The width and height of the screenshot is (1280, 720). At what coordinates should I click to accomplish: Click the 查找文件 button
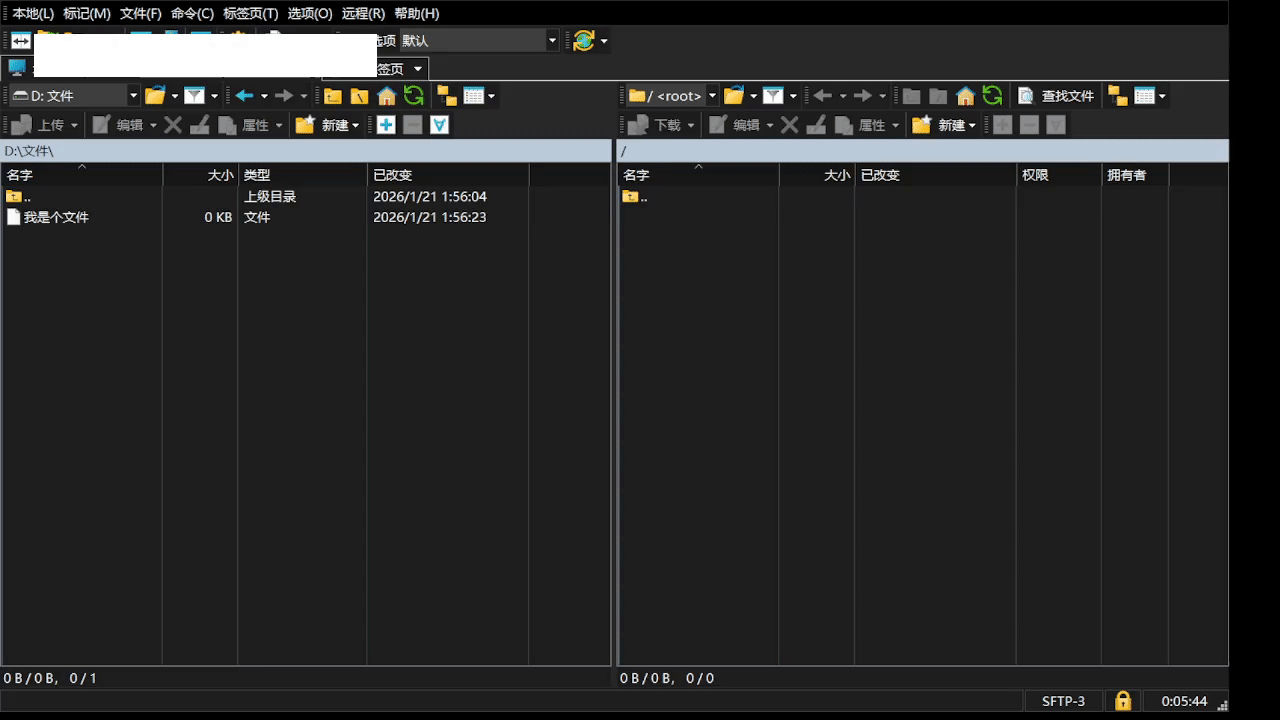tap(1056, 96)
